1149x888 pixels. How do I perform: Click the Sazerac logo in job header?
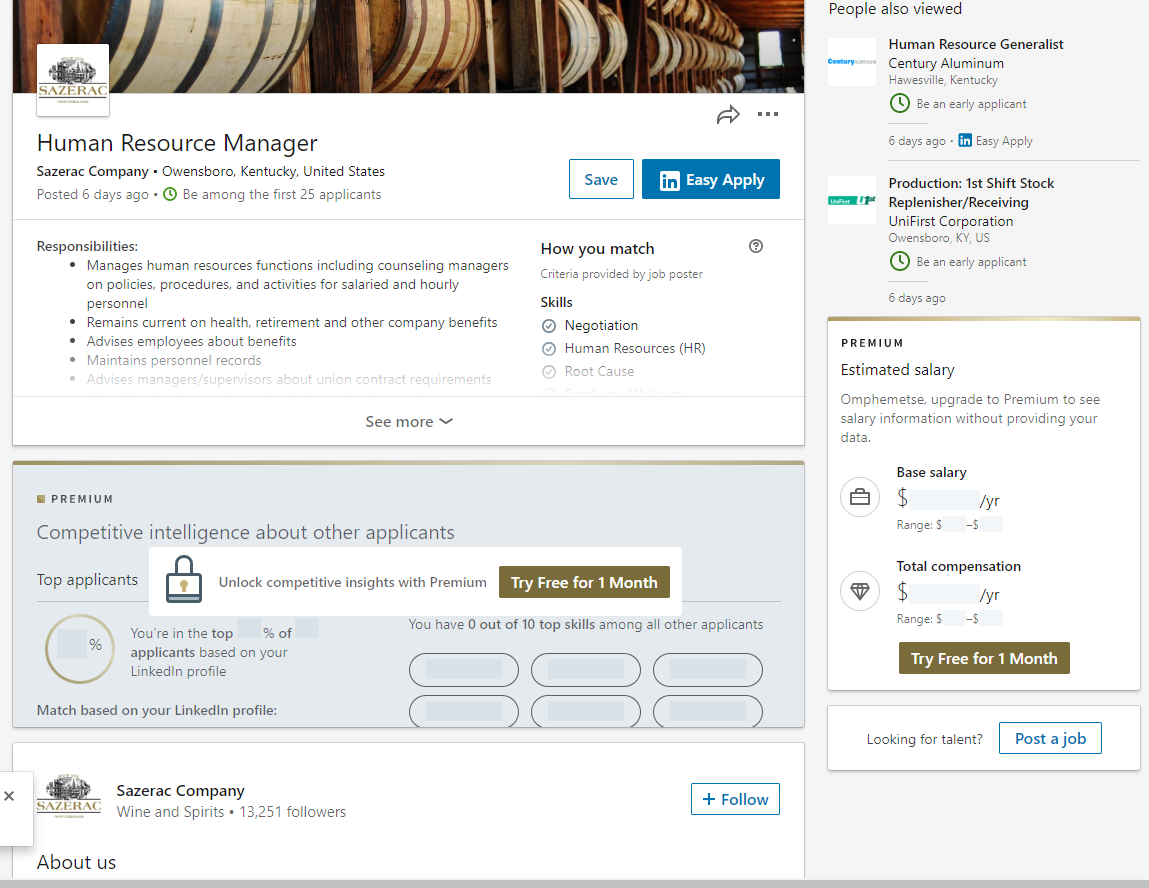pyautogui.click(x=73, y=80)
